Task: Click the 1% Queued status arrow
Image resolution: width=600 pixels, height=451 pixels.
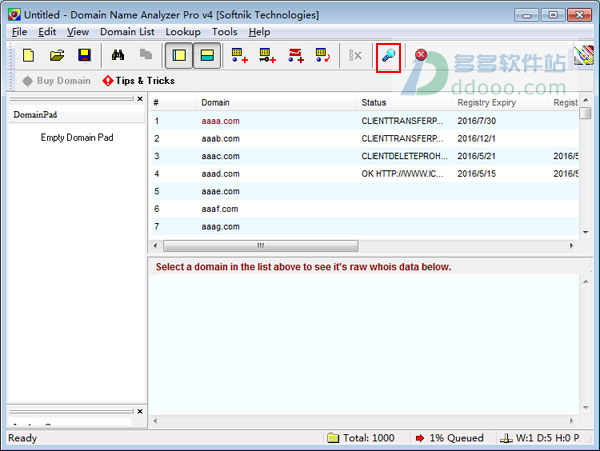Action: point(420,438)
